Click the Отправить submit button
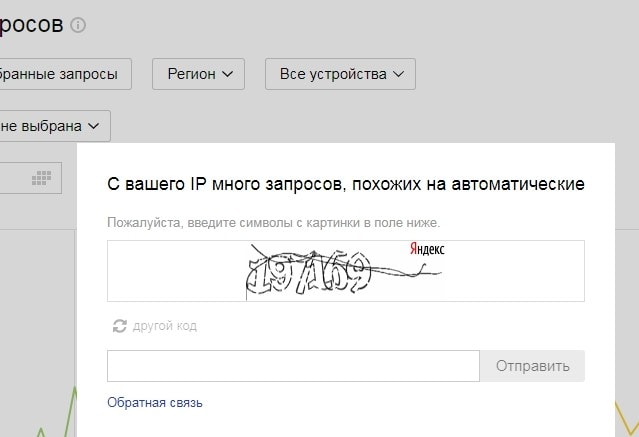 click(x=532, y=366)
